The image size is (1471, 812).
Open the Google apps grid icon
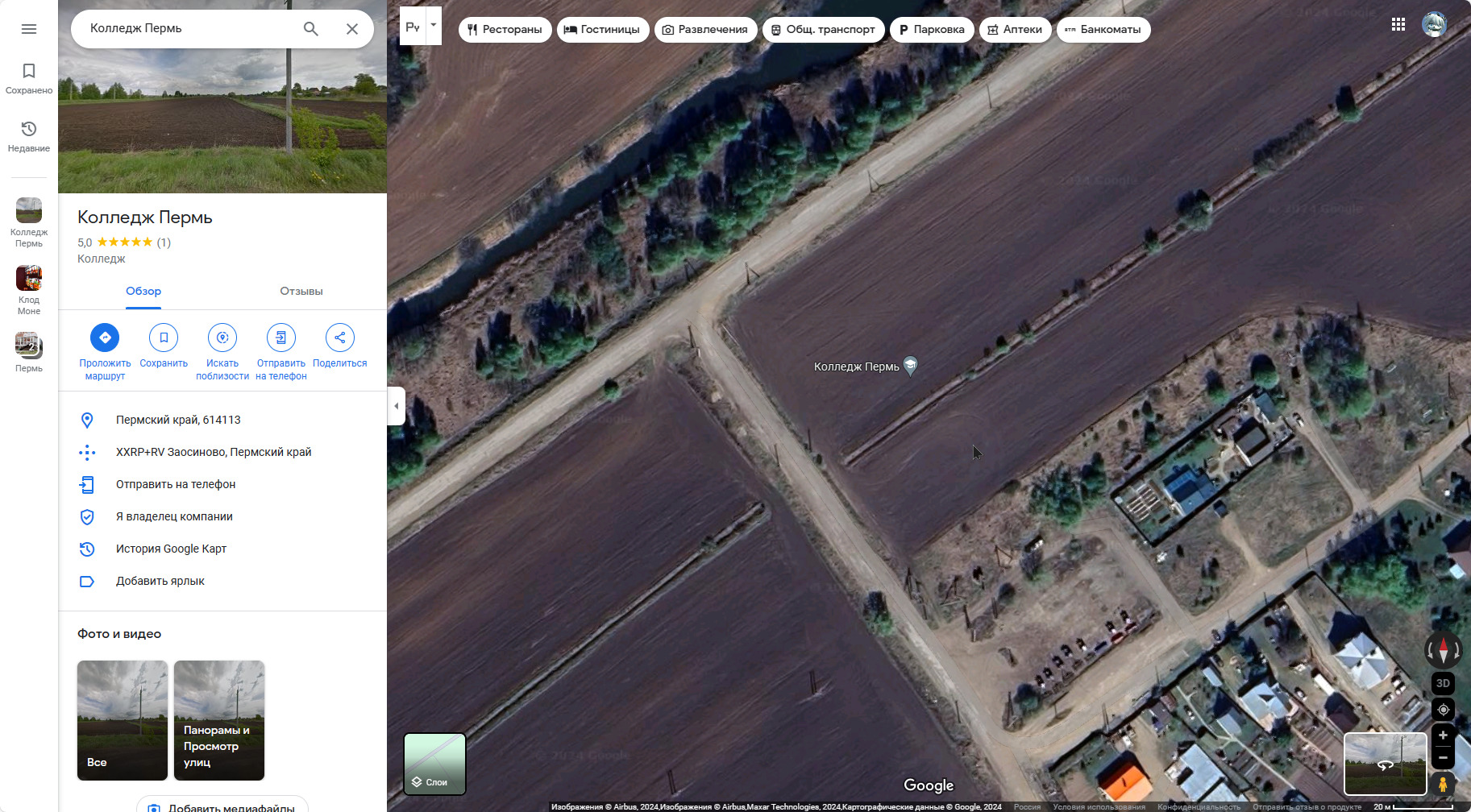[x=1398, y=25]
